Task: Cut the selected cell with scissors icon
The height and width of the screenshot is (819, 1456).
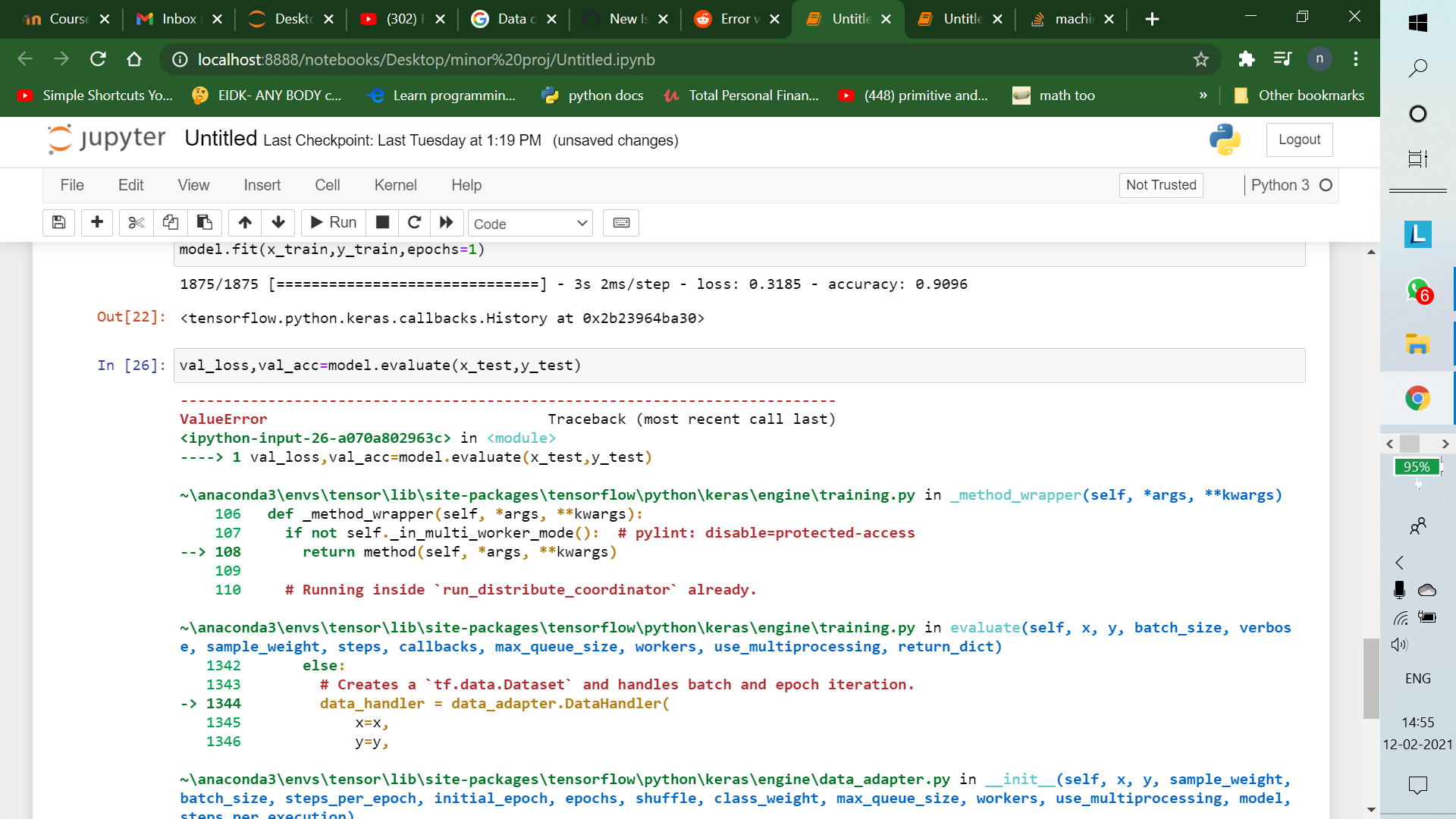Action: tap(136, 222)
